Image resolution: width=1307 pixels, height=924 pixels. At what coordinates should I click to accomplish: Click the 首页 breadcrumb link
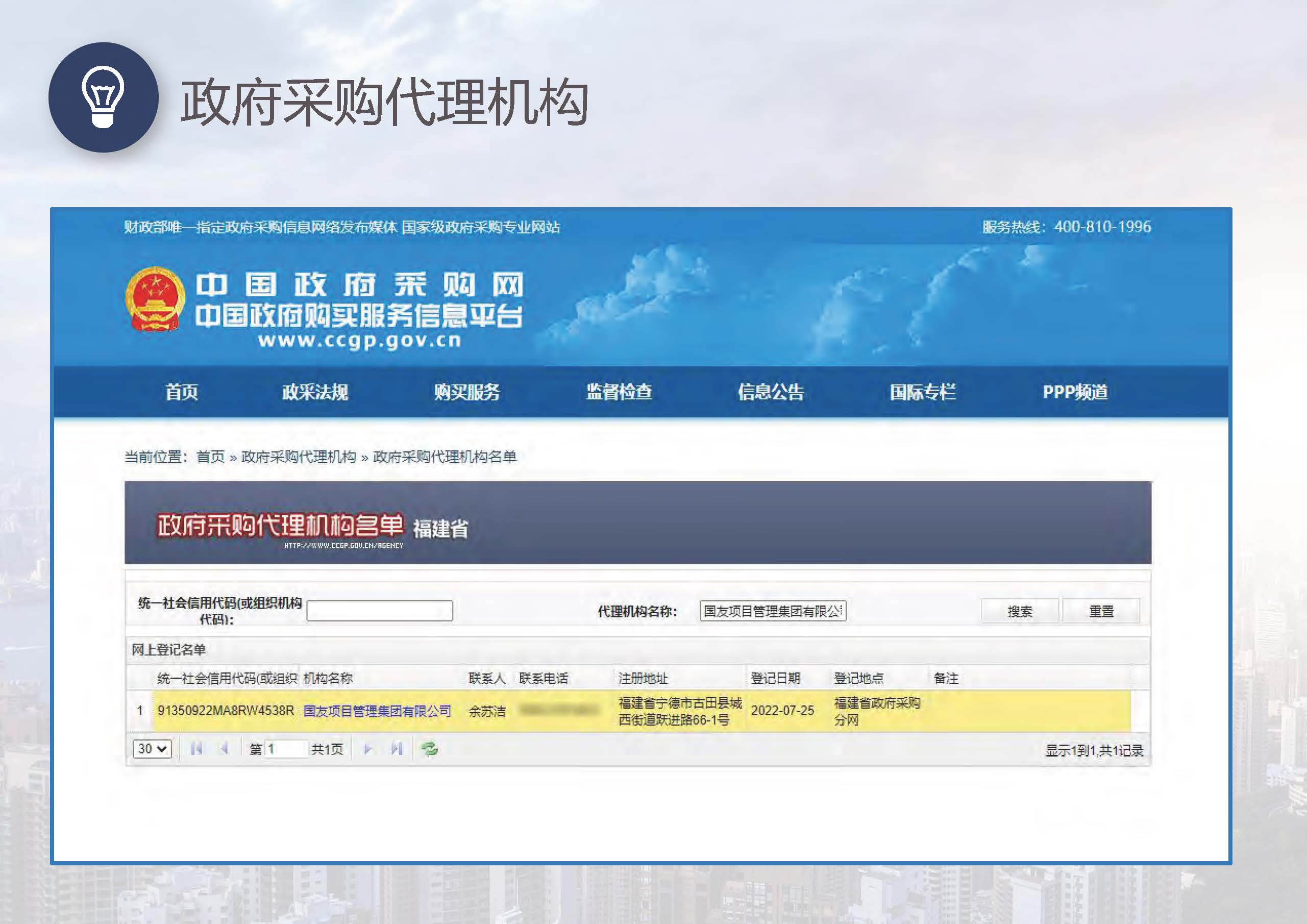pyautogui.click(x=211, y=457)
